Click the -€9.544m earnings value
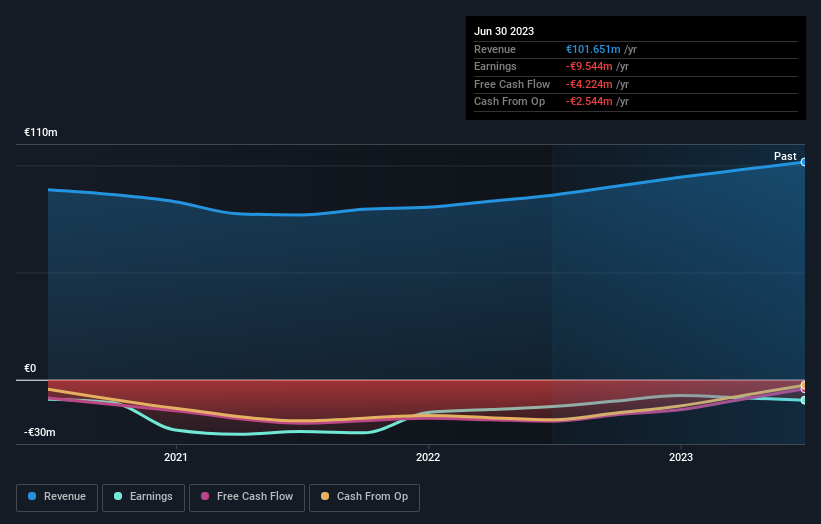821x524 pixels. 589,66
